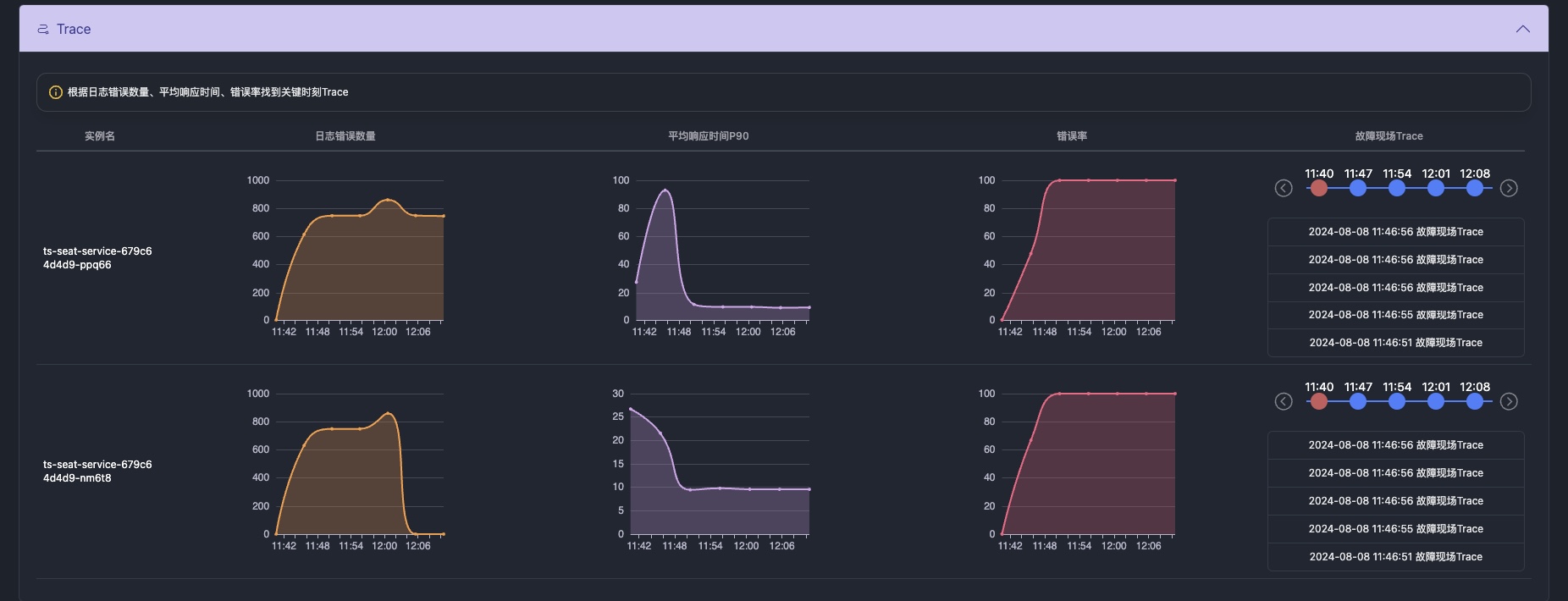Click the Trace icon in the panel header
Image resolution: width=1568 pixels, height=601 pixels.
tap(43, 30)
